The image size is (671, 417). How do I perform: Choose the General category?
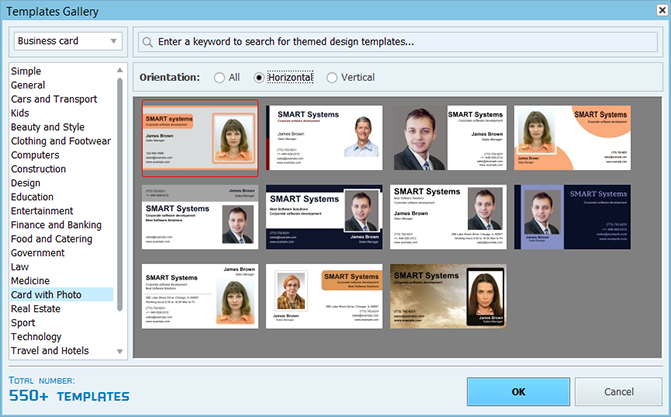point(28,85)
